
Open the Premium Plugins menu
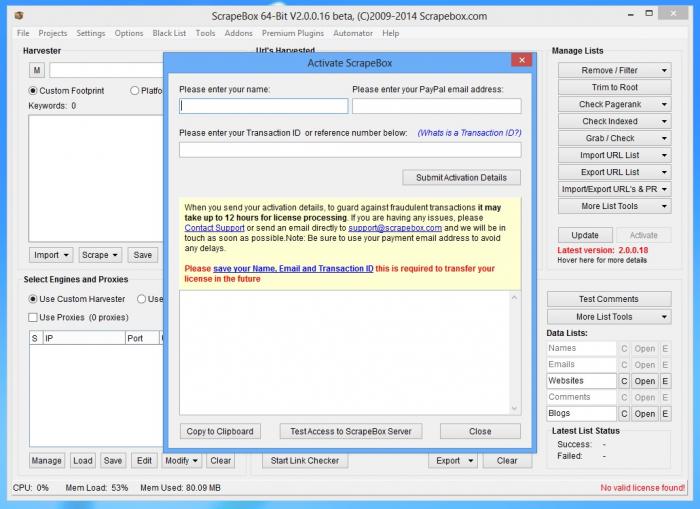293,33
